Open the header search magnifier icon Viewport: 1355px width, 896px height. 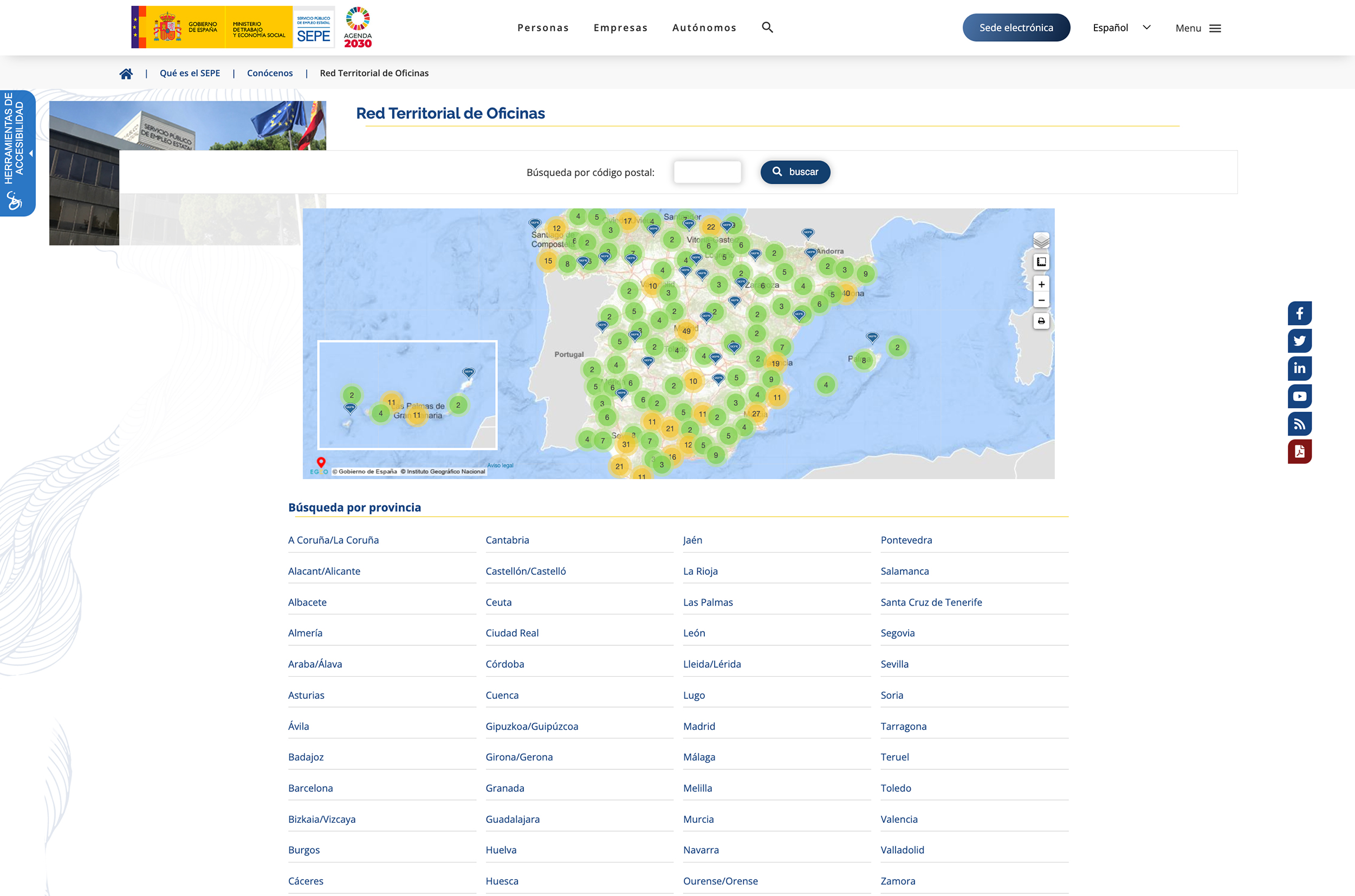[x=767, y=28]
